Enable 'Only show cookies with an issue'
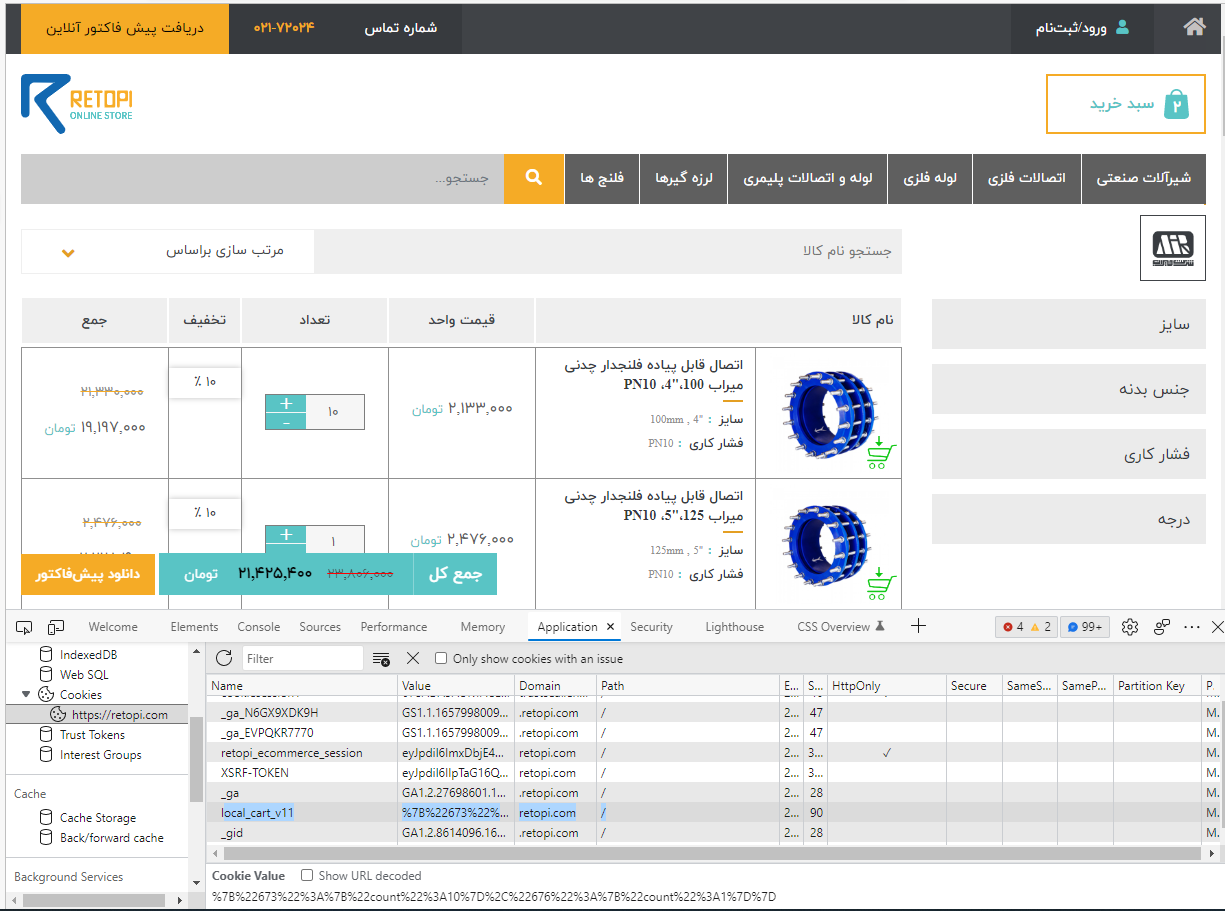1225x911 pixels. 441,659
